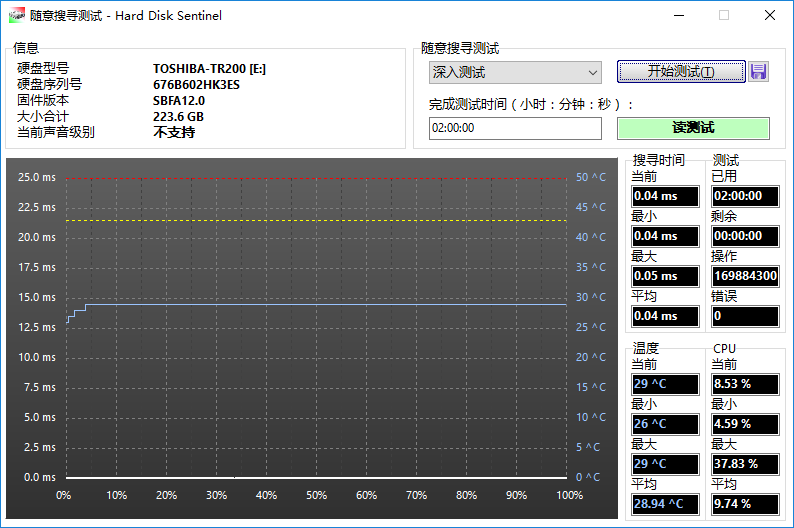Click the 错误 count field
794x528 pixels.
click(745, 316)
